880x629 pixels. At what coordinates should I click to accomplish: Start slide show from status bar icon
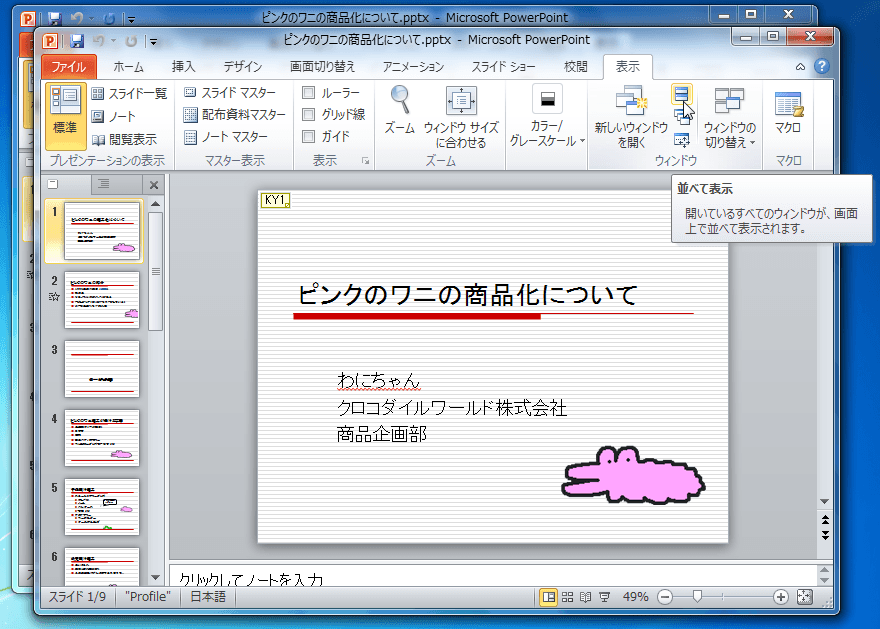click(x=604, y=597)
